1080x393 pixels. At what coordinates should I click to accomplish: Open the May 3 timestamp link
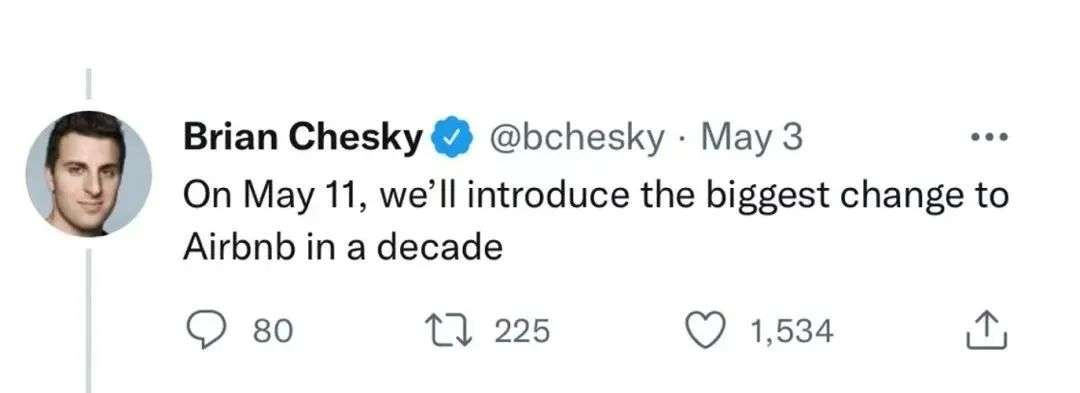coord(751,140)
